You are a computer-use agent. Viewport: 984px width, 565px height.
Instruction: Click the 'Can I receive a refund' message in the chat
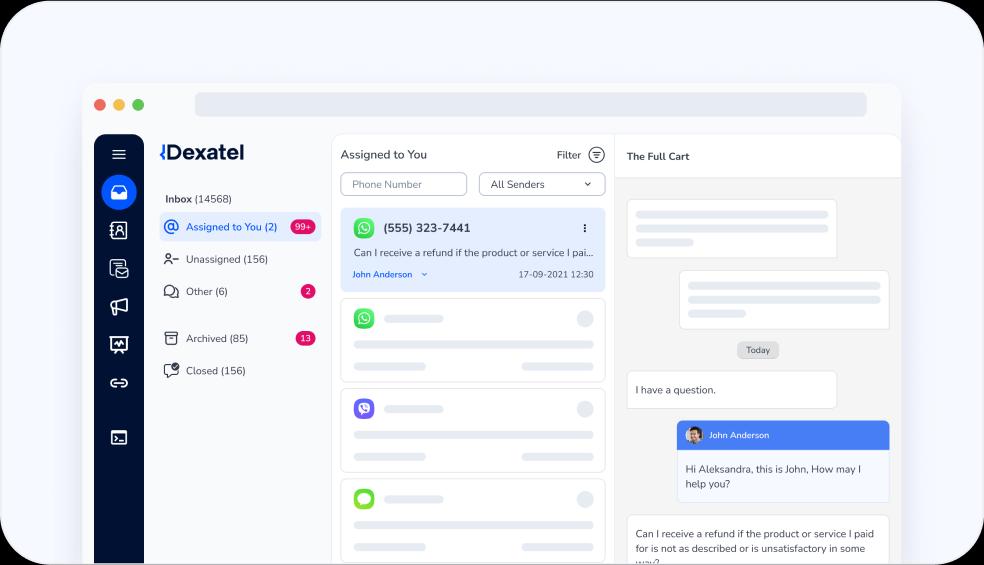click(x=757, y=541)
